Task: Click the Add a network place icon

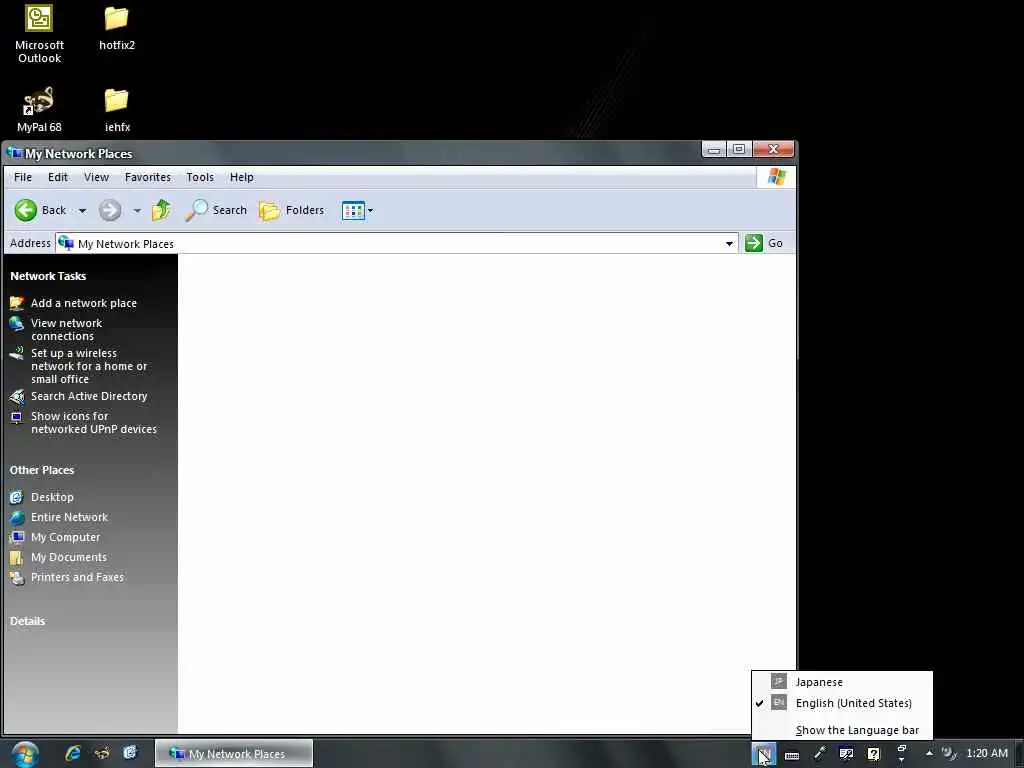Action: coord(16,303)
